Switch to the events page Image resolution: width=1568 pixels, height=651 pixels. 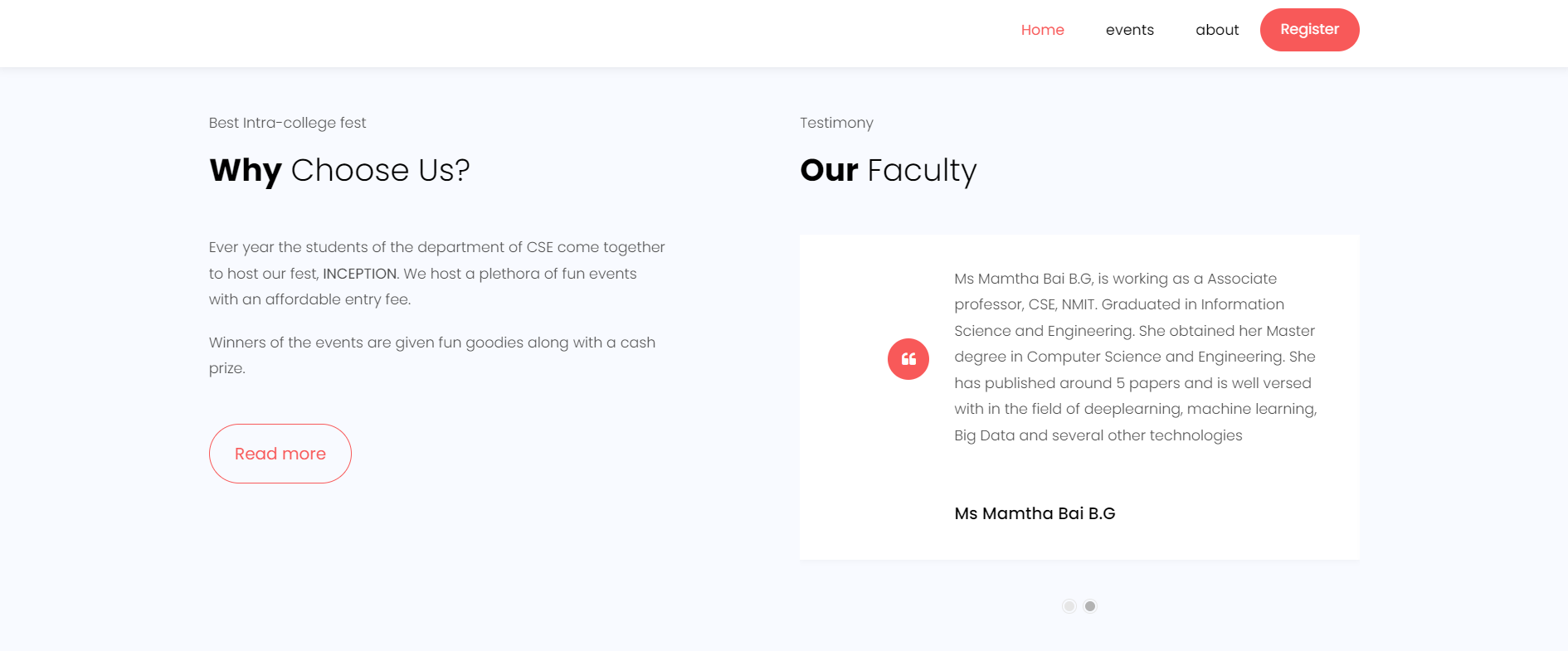(x=1129, y=30)
